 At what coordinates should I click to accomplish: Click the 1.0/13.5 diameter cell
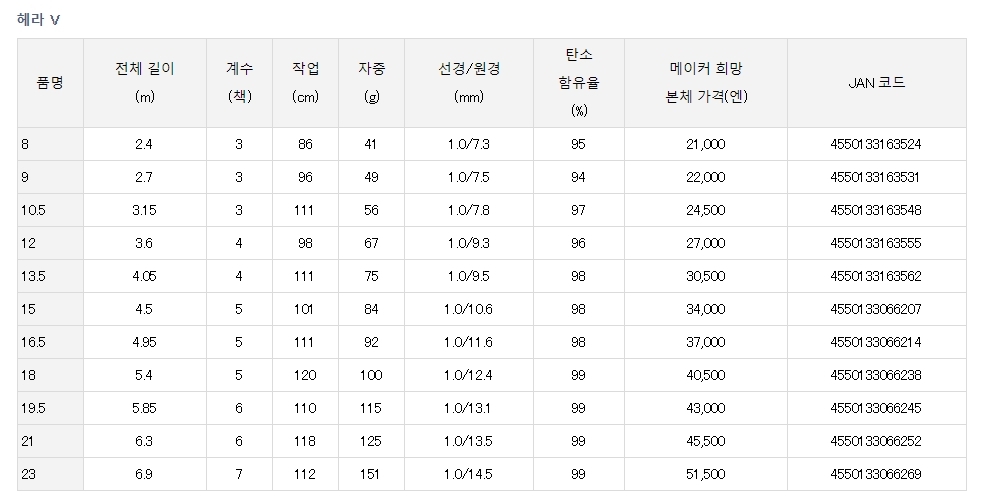click(469, 441)
